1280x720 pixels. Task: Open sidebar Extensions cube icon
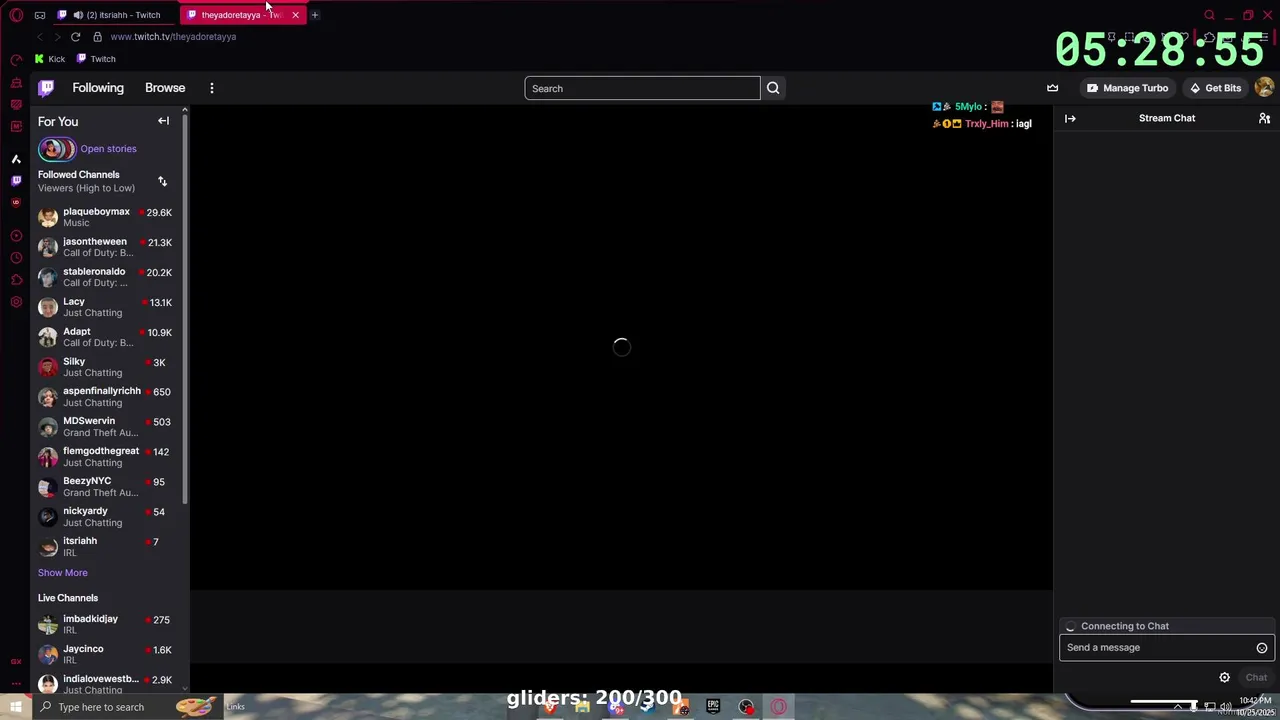pos(16,280)
